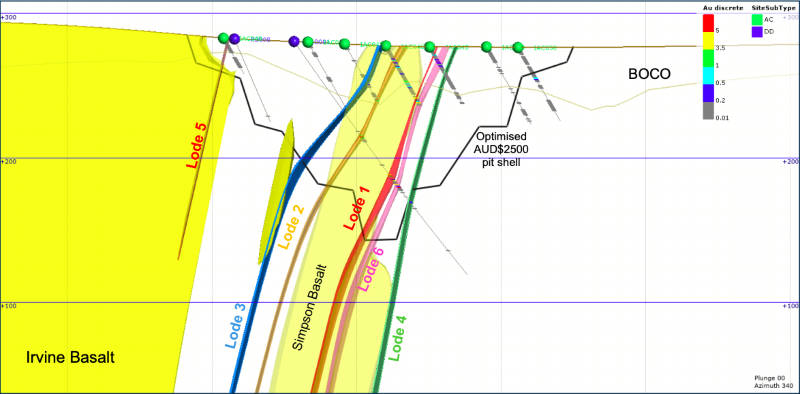Select the 'Lode 4' green label
Viewport: 800px width, 394px height.
click(398, 338)
